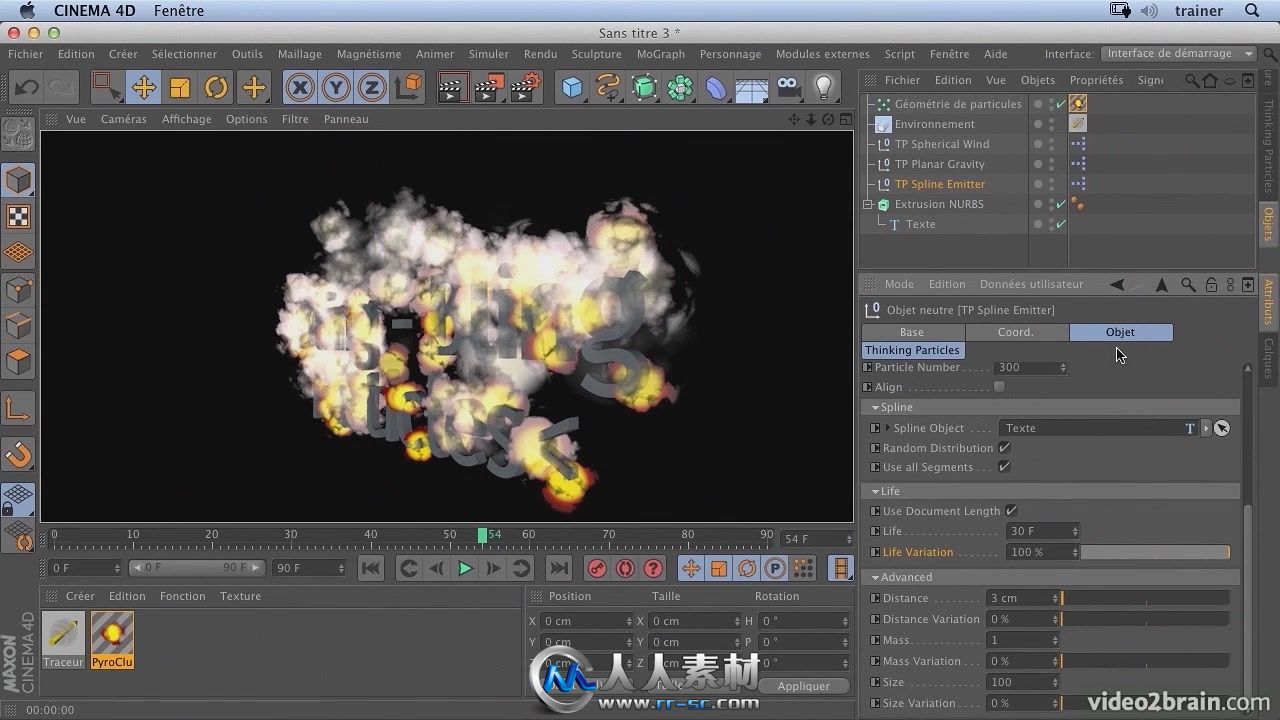
Task: Toggle X axis lock
Action: [300, 88]
